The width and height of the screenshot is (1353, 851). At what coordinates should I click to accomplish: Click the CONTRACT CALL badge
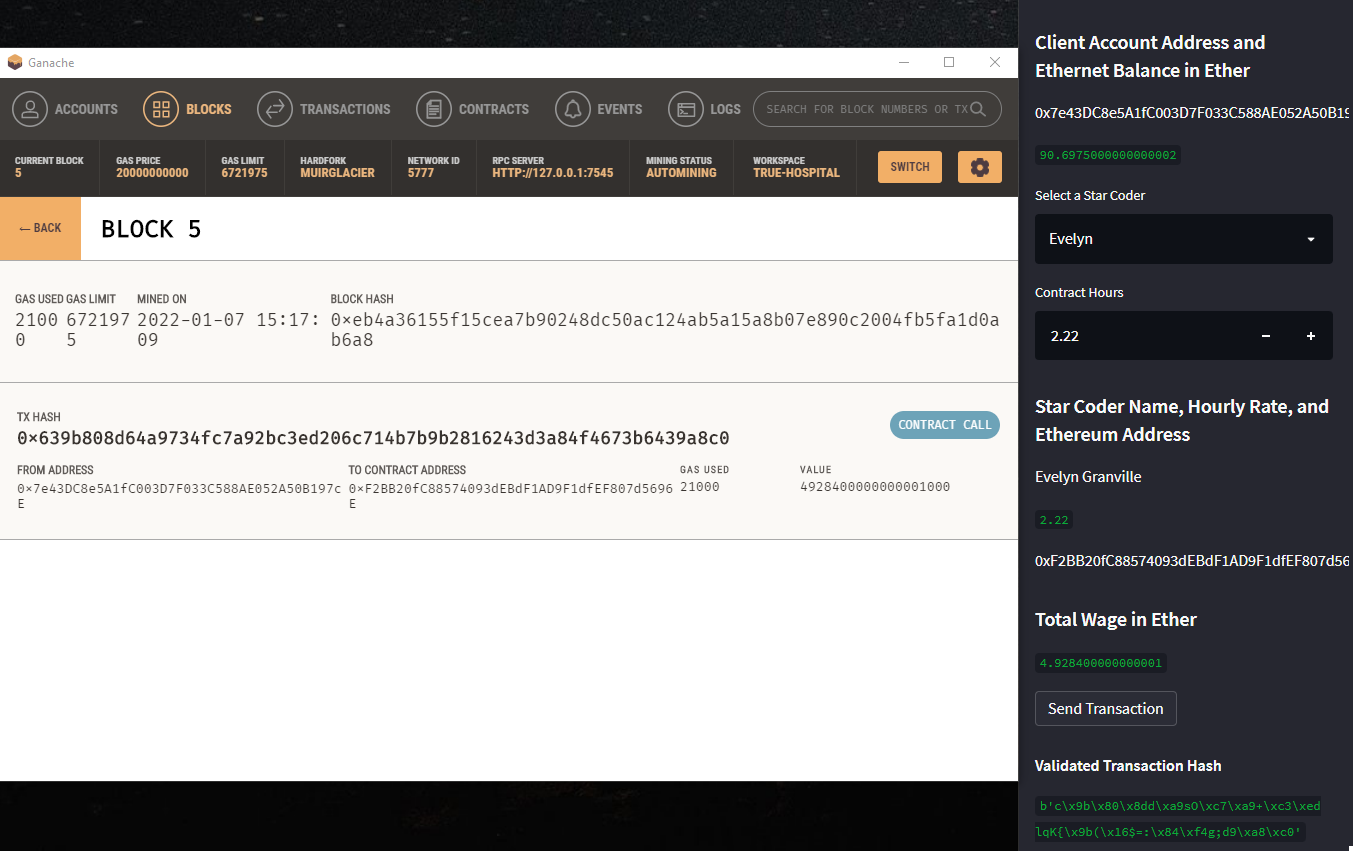coord(944,424)
